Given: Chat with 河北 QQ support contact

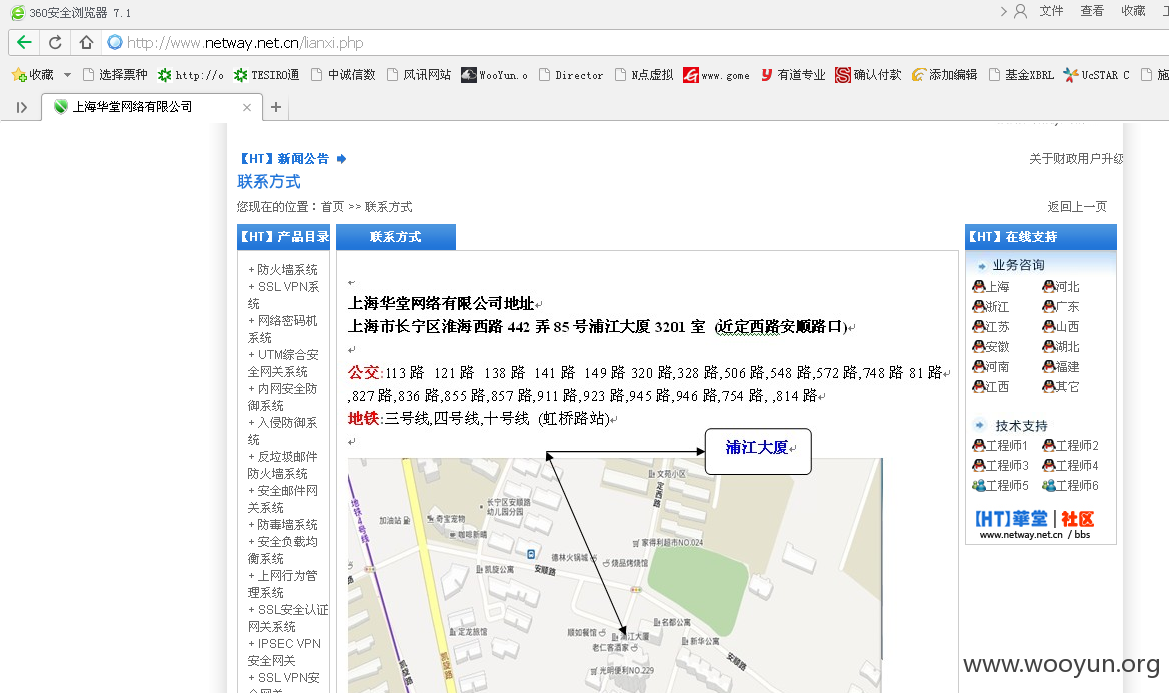Looking at the screenshot, I should (1061, 287).
